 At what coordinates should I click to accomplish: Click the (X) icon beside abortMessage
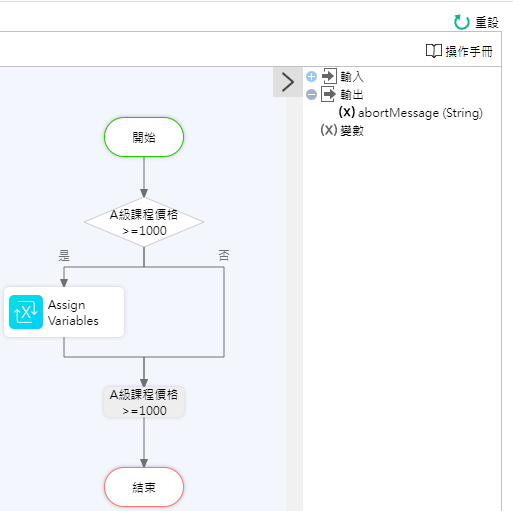(x=347, y=112)
